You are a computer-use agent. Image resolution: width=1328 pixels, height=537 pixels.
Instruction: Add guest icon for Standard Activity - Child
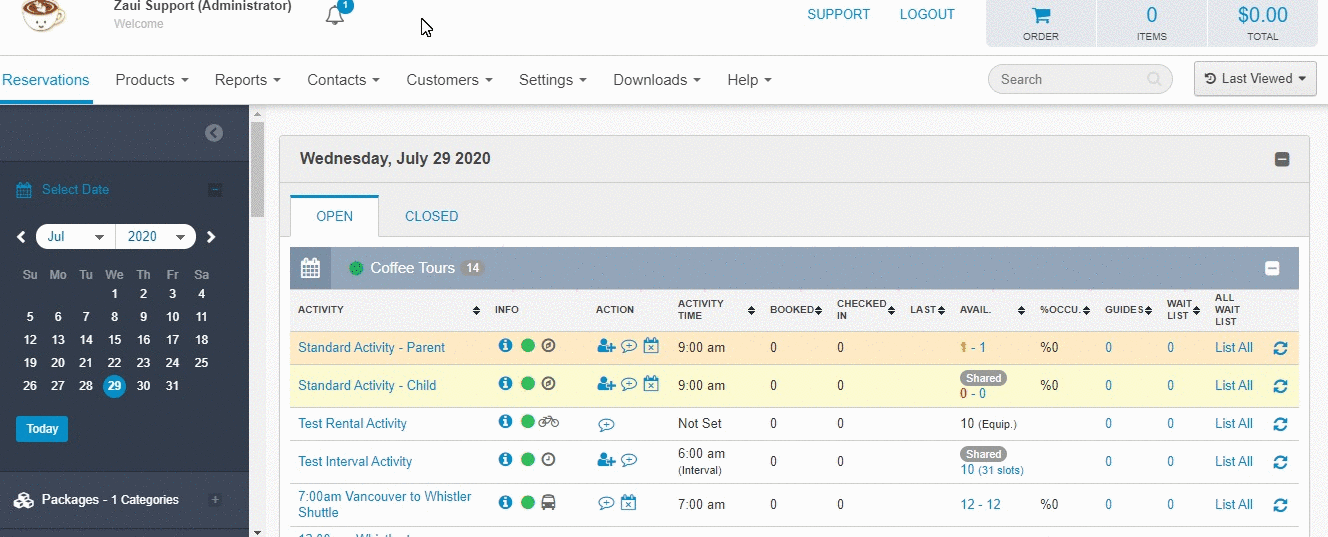[606, 384]
